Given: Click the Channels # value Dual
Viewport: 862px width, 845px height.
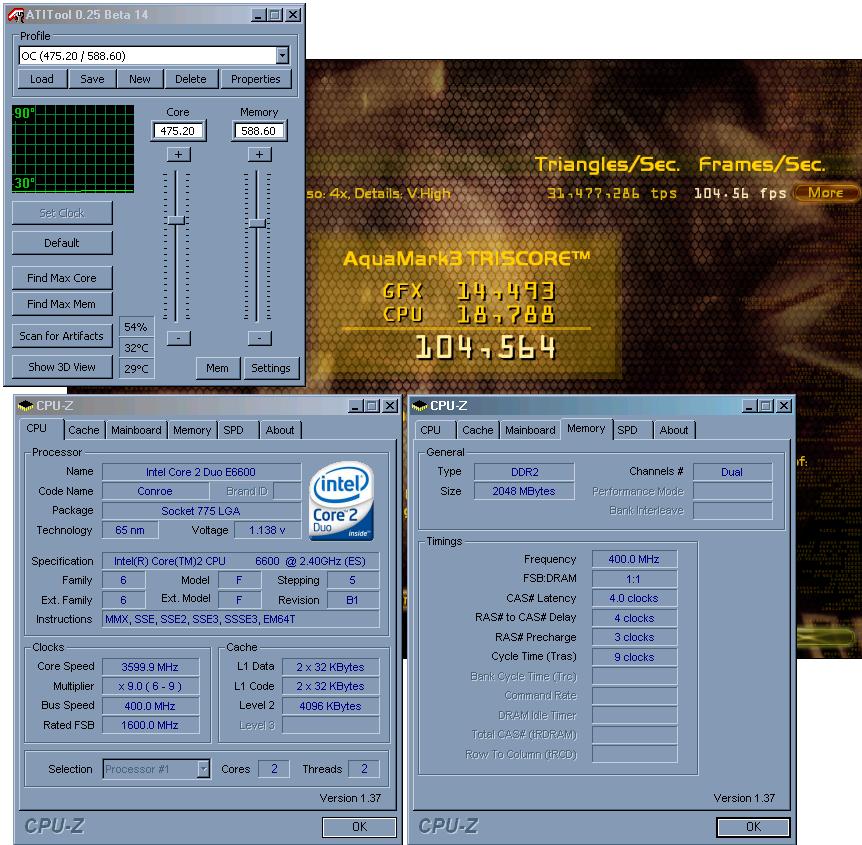Looking at the screenshot, I should tap(732, 472).
